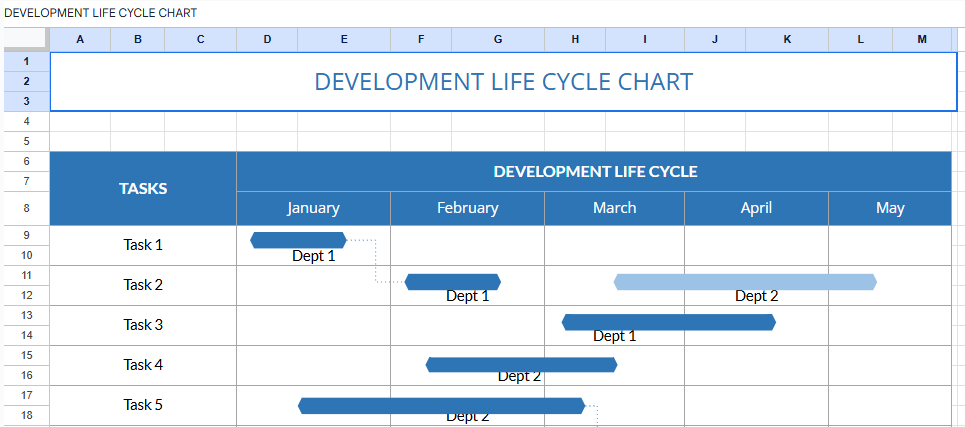Select the TASKS header cell
965x427 pixels.
(143, 188)
